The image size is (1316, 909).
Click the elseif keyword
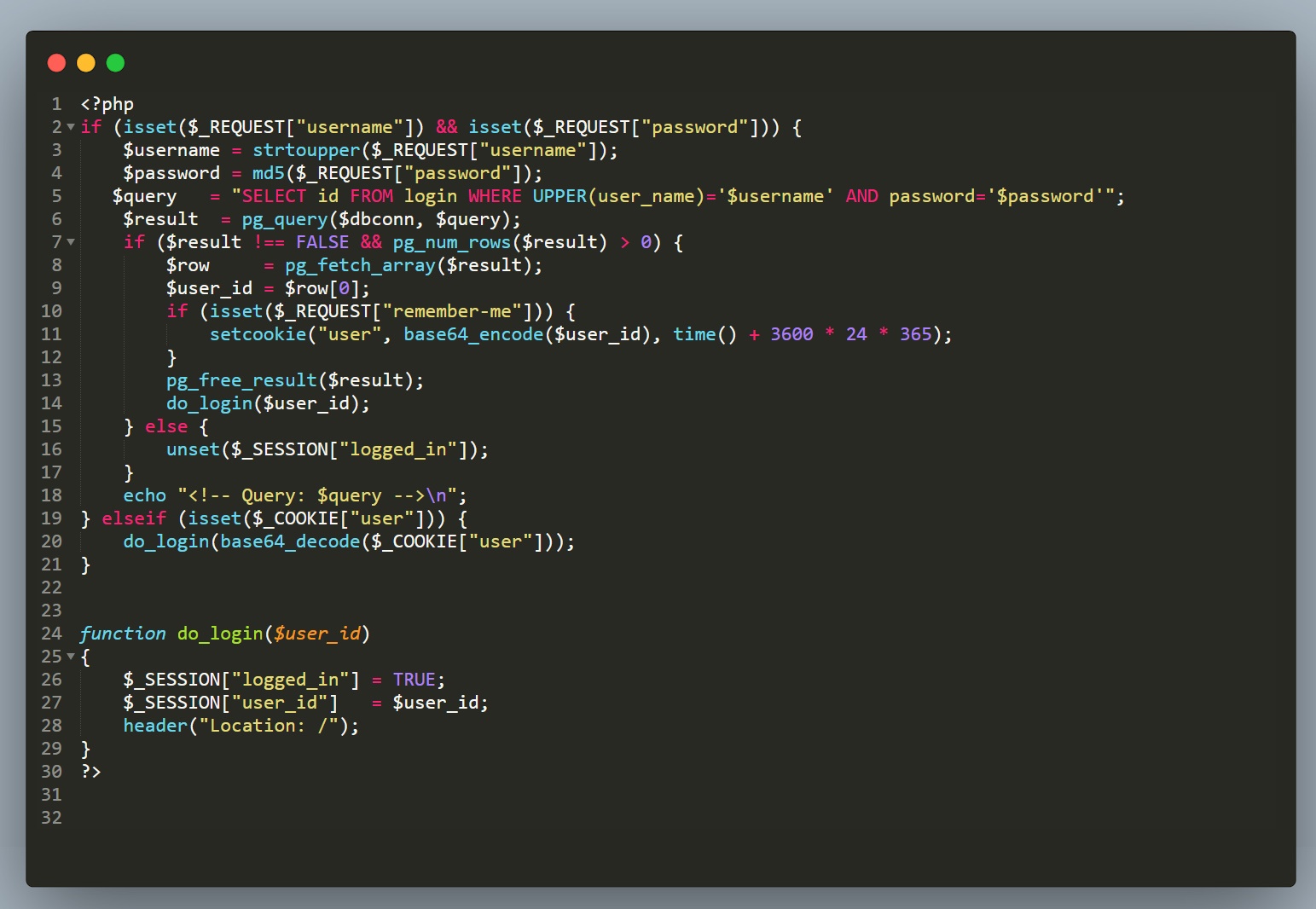134,518
